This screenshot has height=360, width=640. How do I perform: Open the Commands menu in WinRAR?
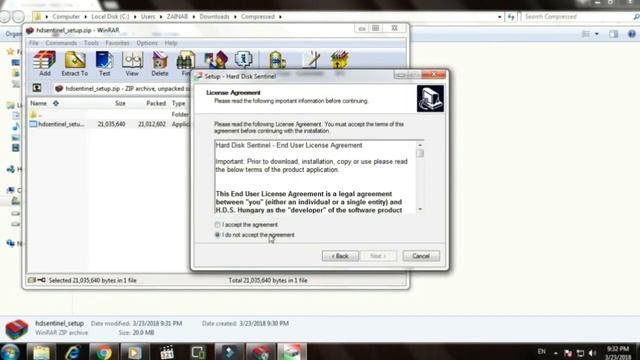61,43
